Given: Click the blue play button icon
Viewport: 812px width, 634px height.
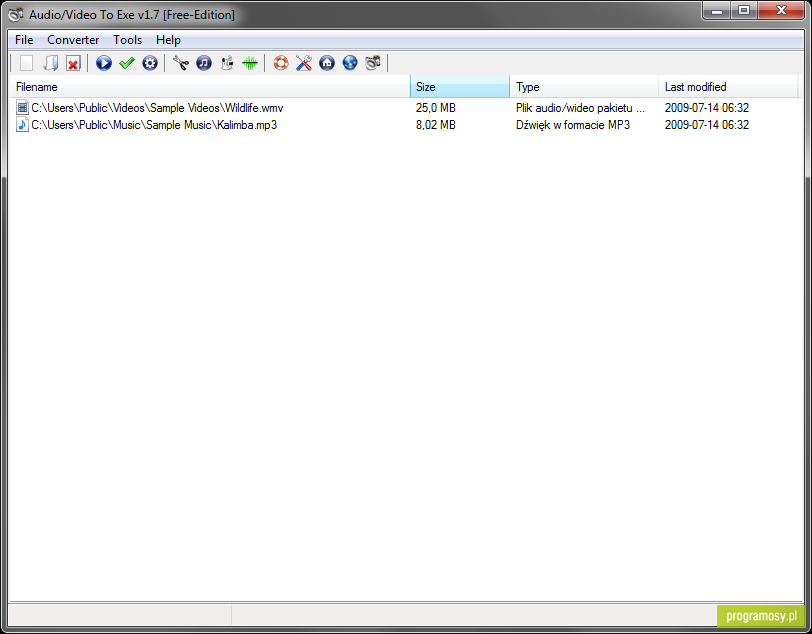Looking at the screenshot, I should 104,63.
